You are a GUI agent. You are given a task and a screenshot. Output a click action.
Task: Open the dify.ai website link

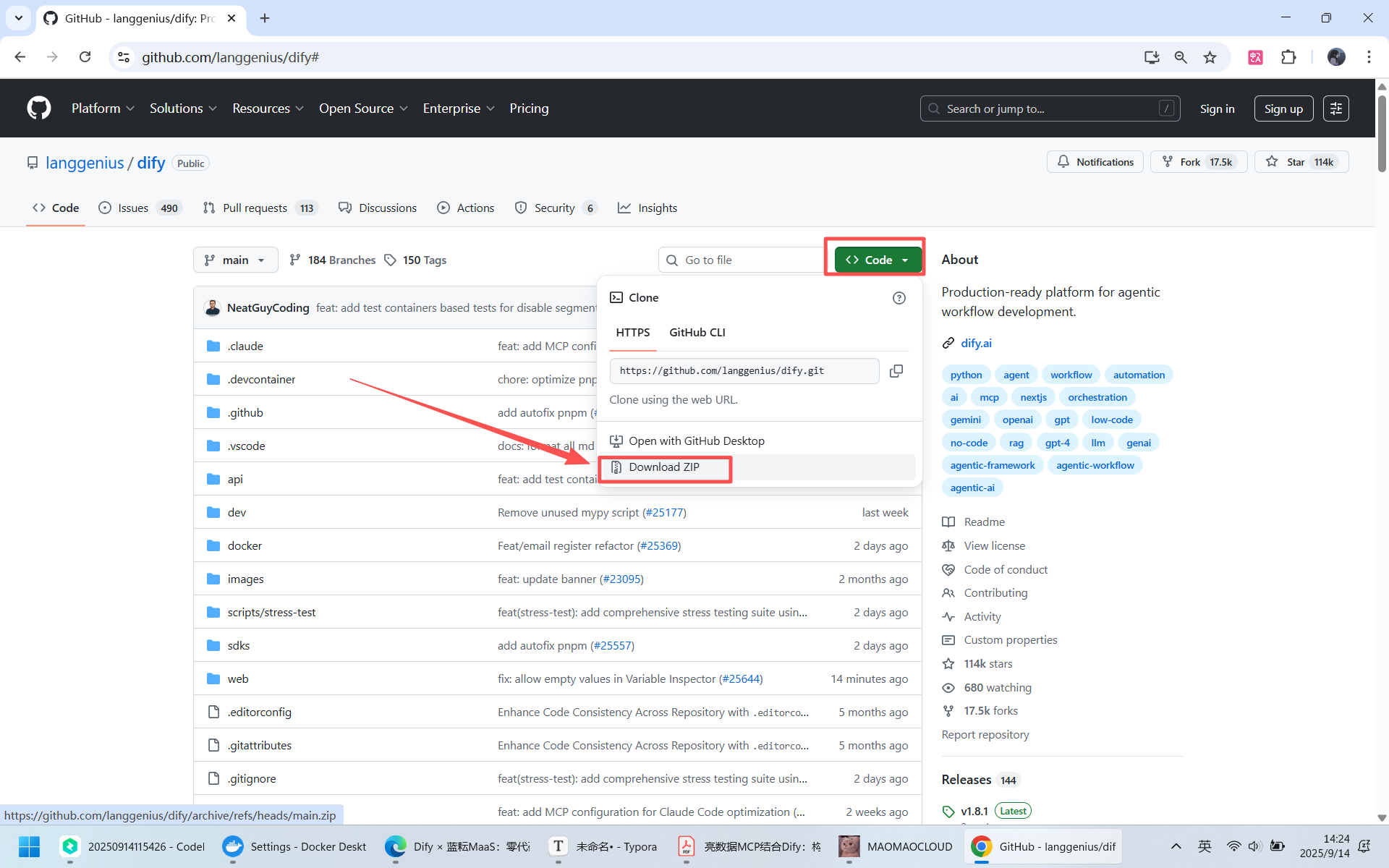pyautogui.click(x=976, y=343)
